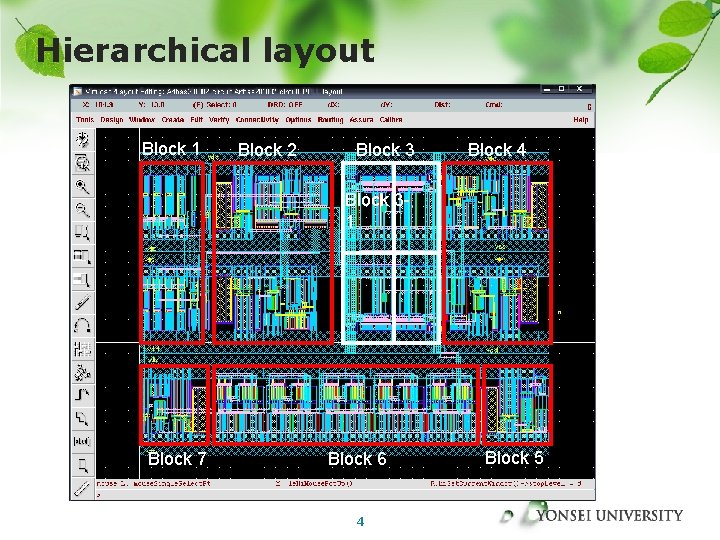Open the Help menu

click(x=581, y=120)
